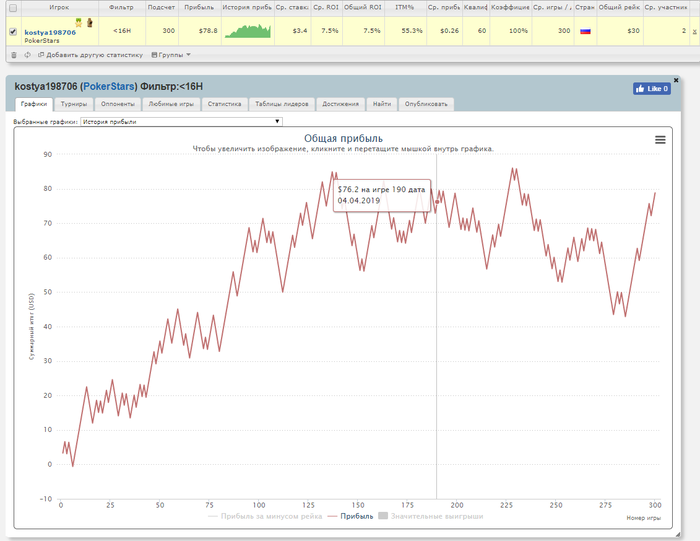Click the $3.4 average stake cell
Viewport: 700px width, 541px height.
point(300,31)
